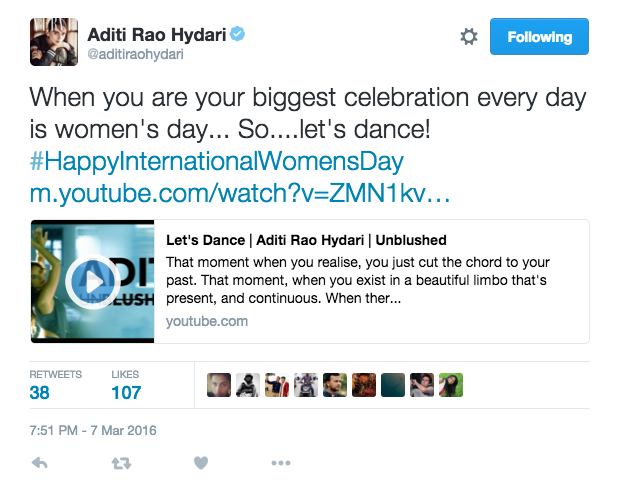Retweet this tweet using the retweet icon
This screenshot has height=493, width=618.
click(x=120, y=463)
